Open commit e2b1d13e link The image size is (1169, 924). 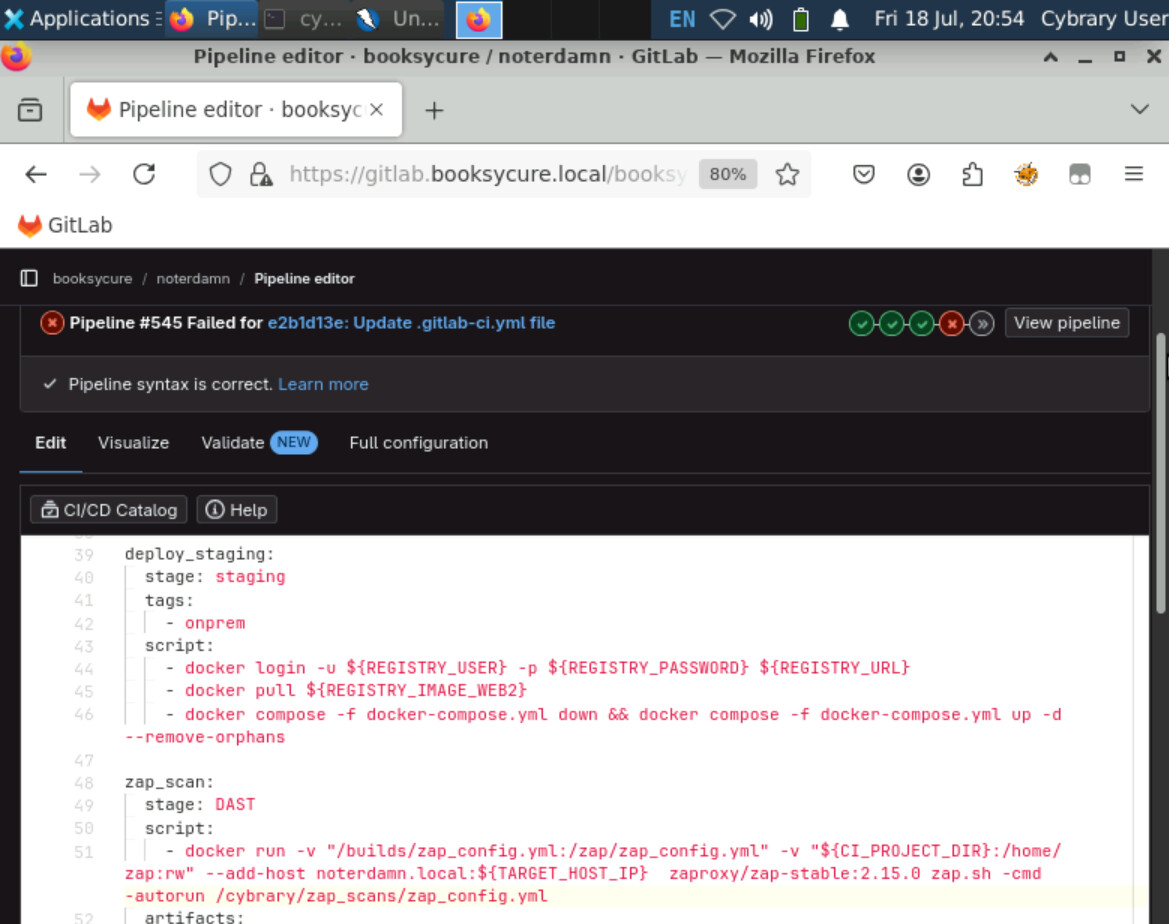coord(411,323)
